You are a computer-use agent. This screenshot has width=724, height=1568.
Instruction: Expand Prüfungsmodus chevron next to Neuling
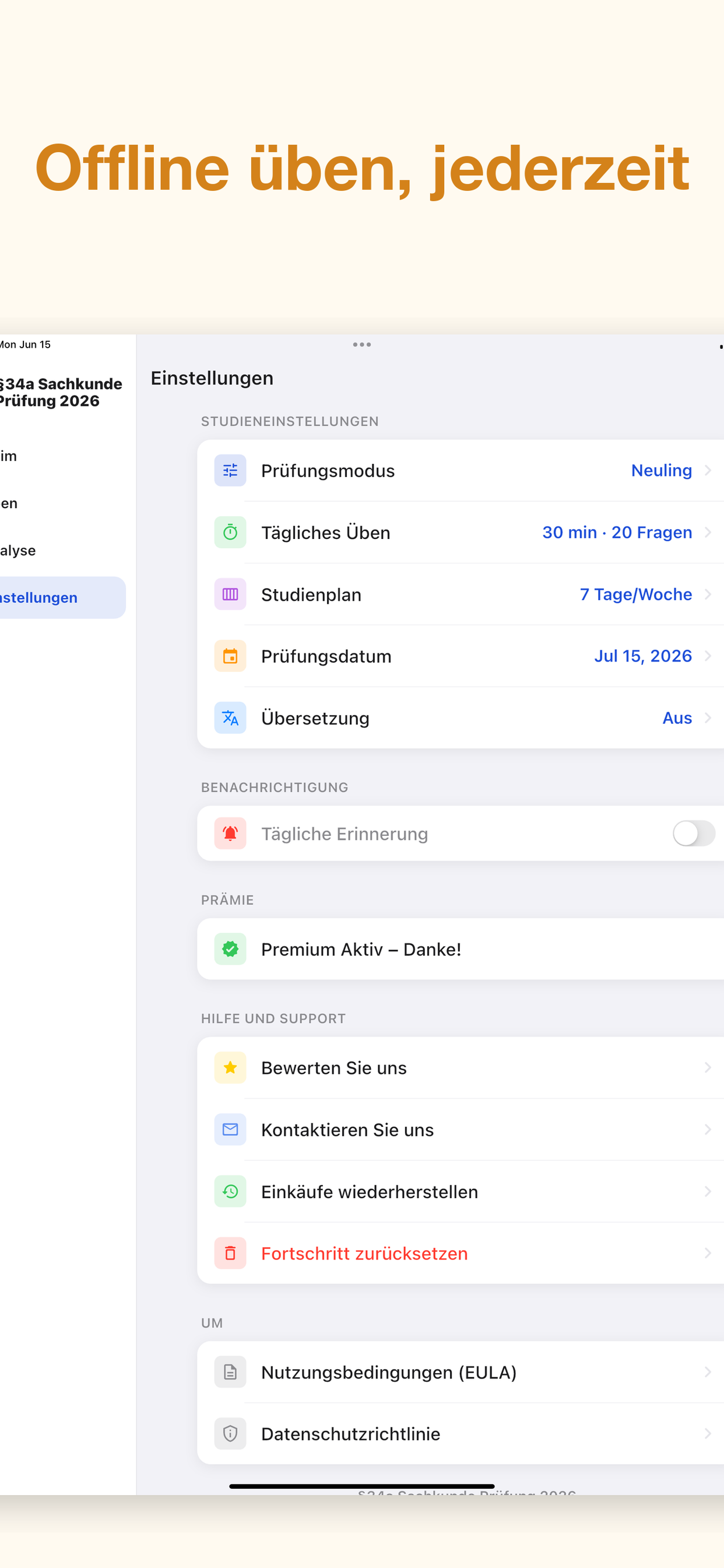click(708, 471)
